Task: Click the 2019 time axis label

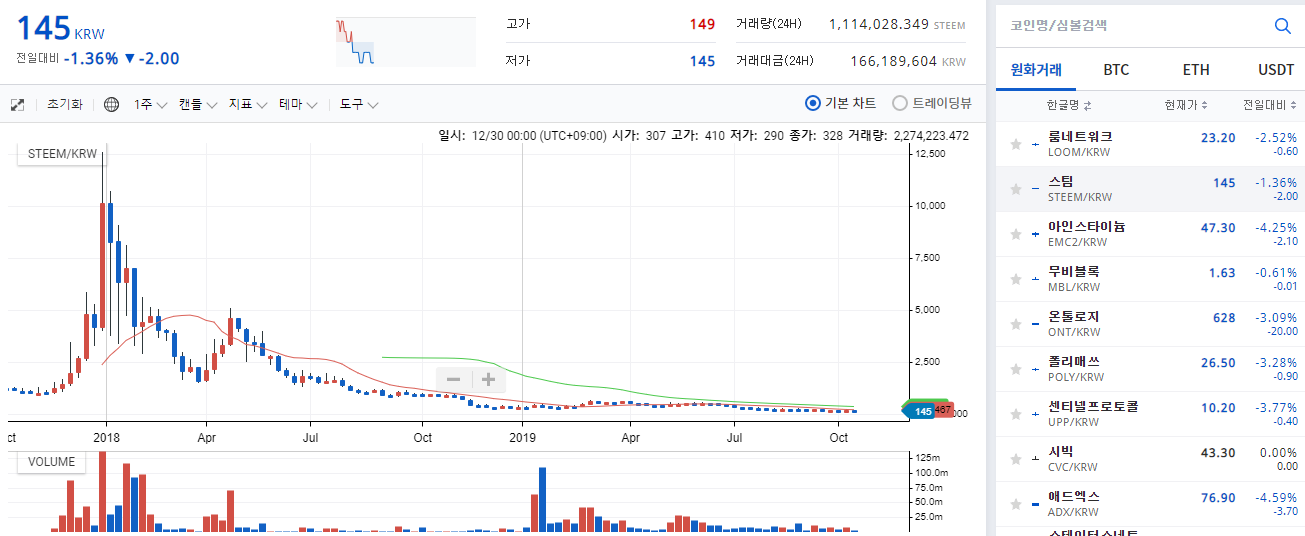Action: click(x=523, y=437)
